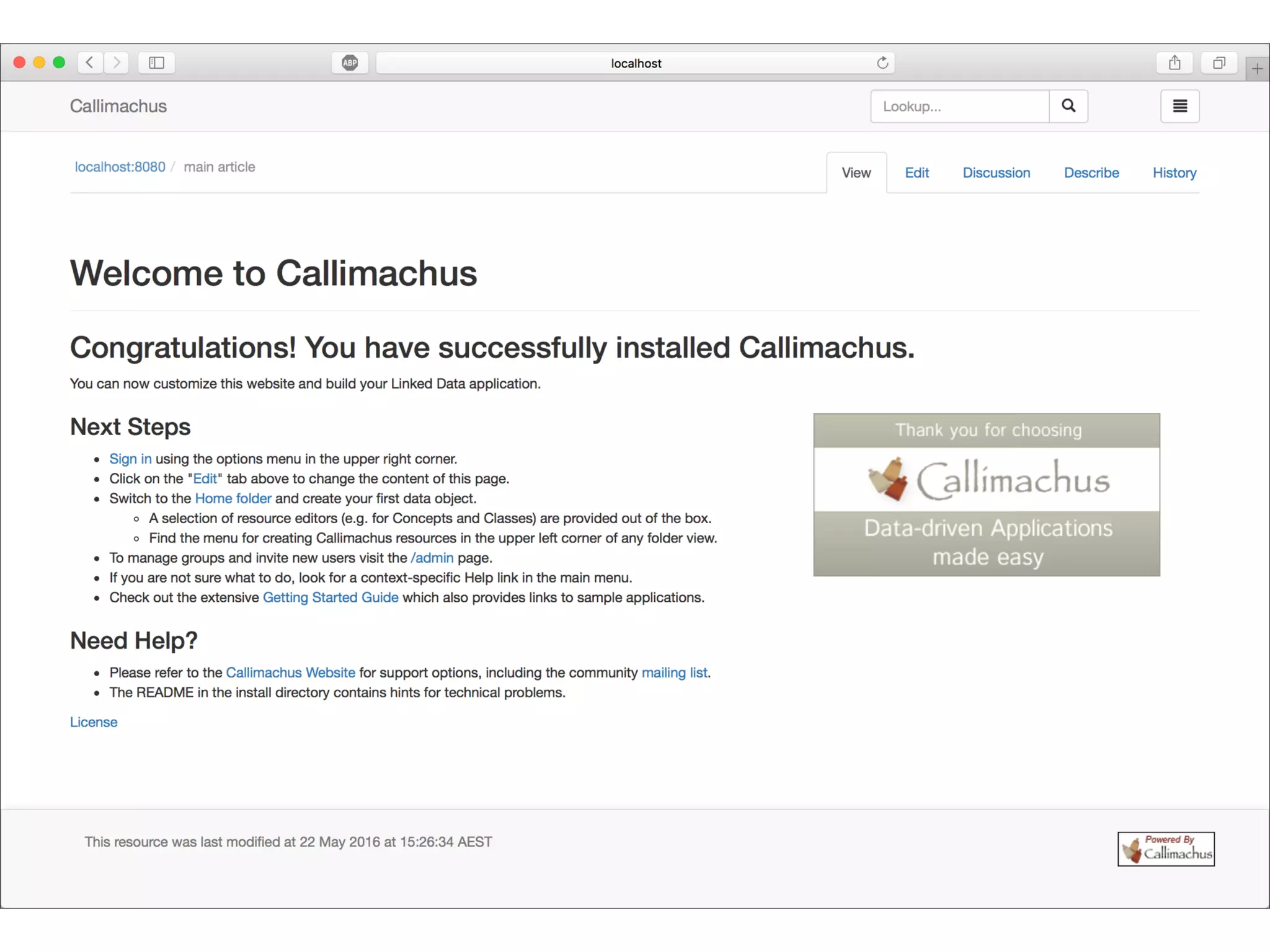View the History tab
This screenshot has height=952, width=1270.
(x=1174, y=173)
